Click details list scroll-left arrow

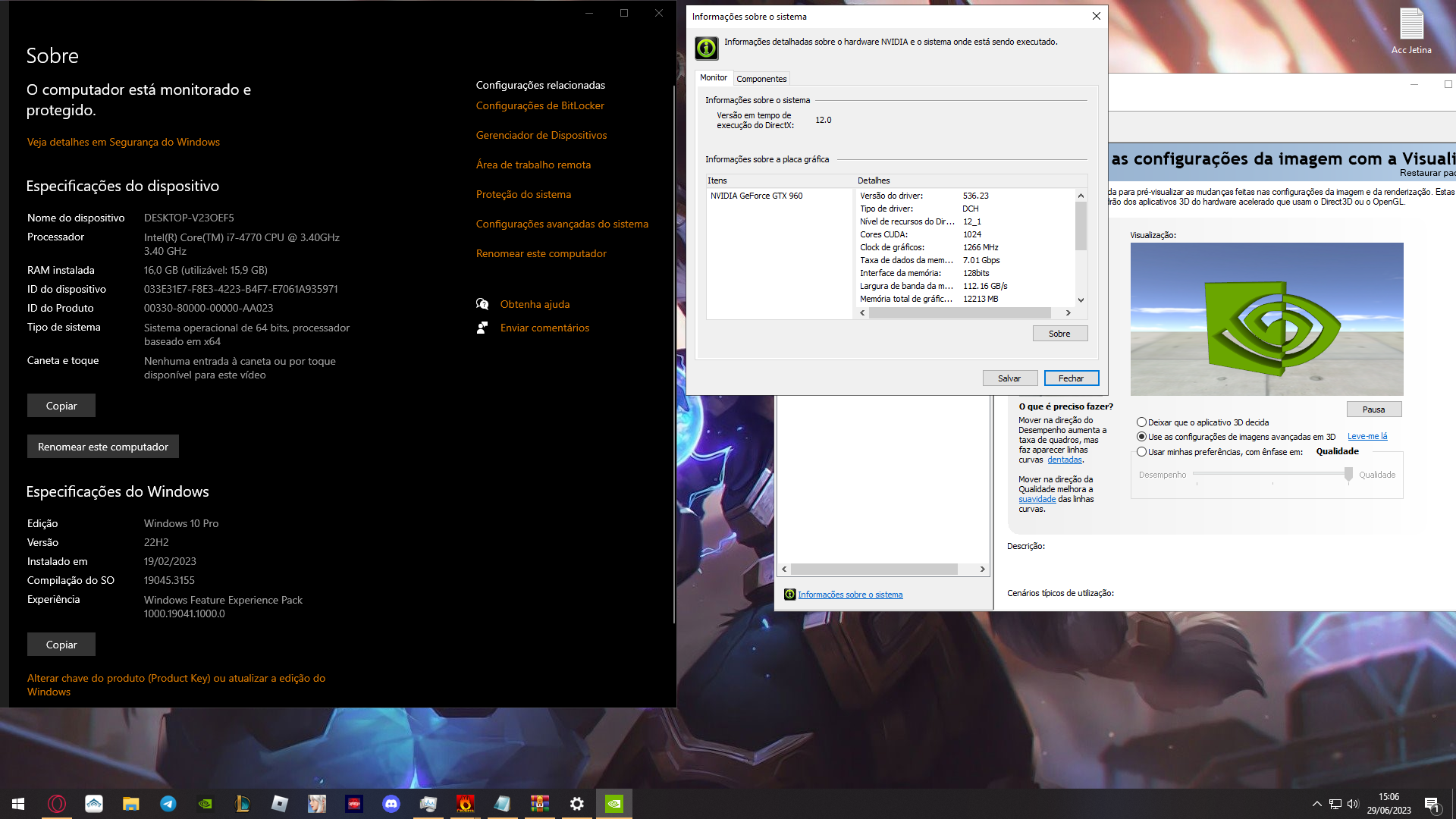coord(862,312)
